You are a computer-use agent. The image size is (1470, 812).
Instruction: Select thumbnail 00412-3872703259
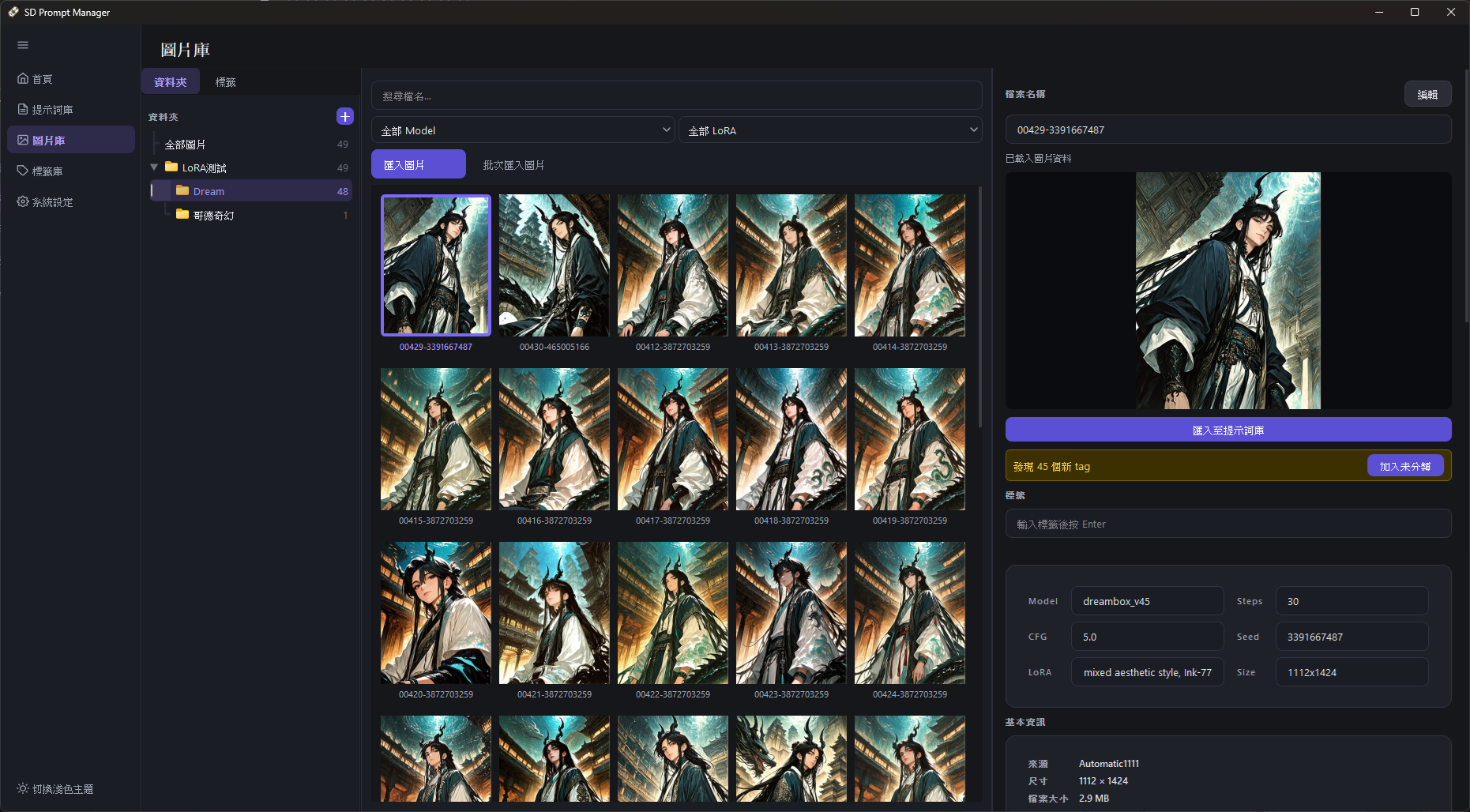tap(673, 265)
